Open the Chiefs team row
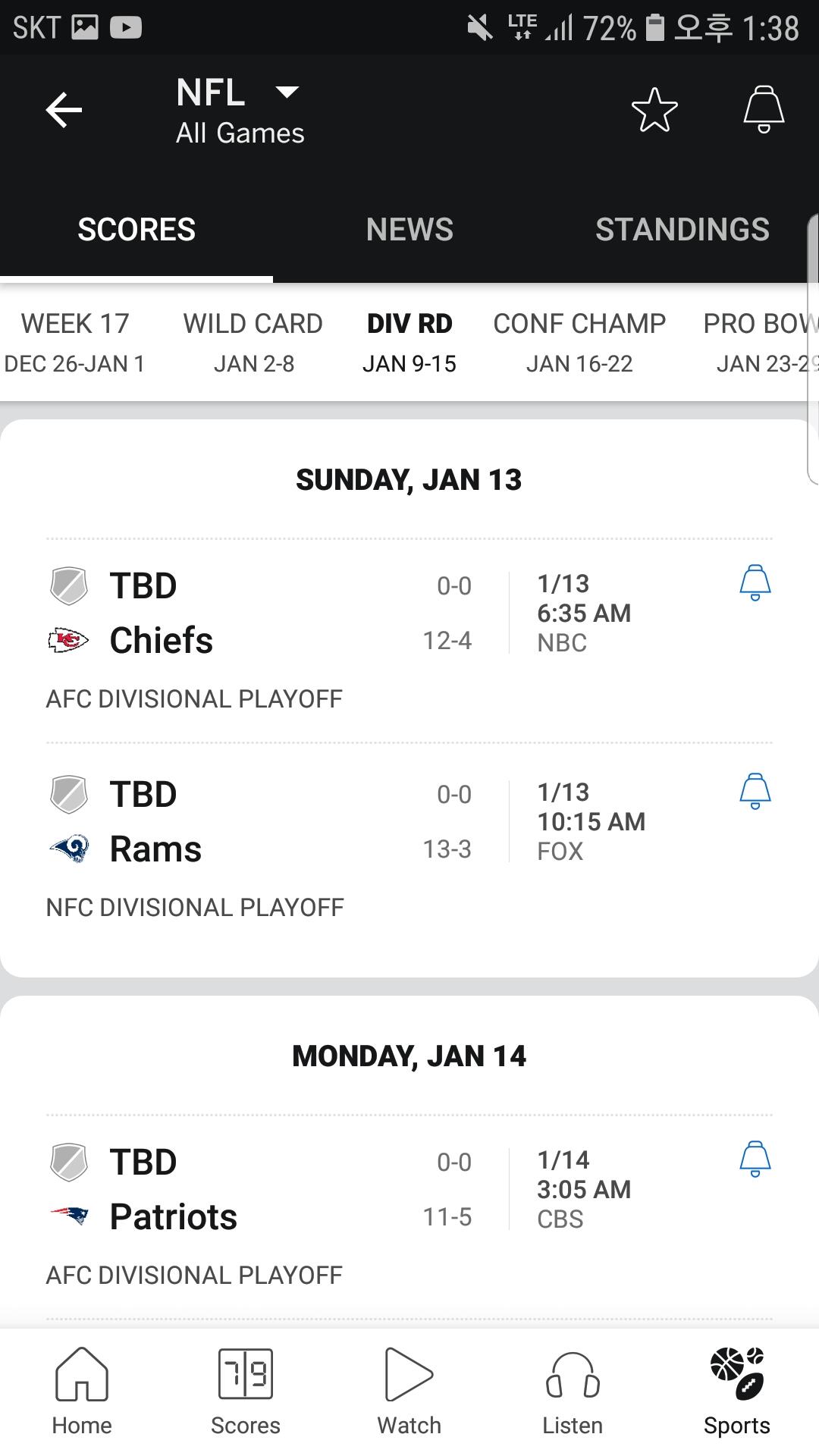This screenshot has width=819, height=1456. [161, 641]
